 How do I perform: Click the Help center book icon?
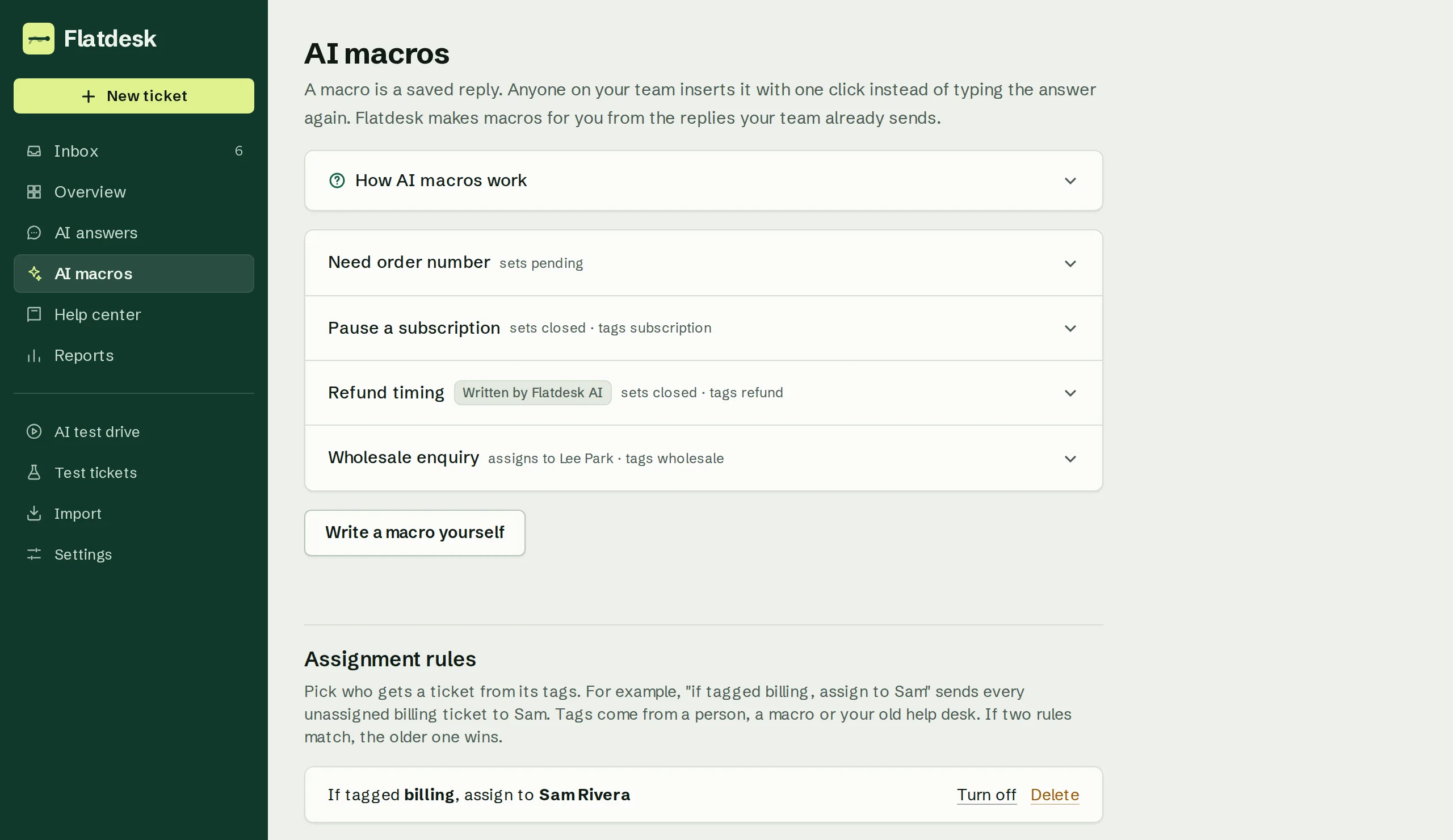[34, 314]
